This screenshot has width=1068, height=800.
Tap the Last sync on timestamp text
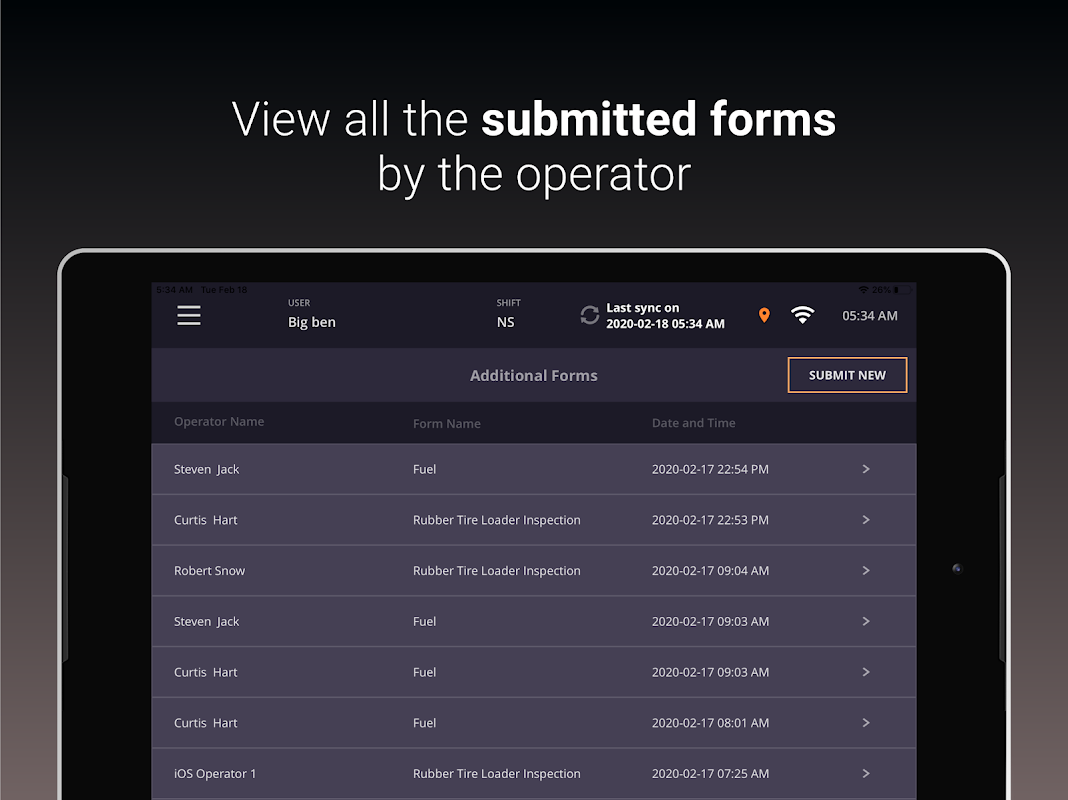click(665, 316)
